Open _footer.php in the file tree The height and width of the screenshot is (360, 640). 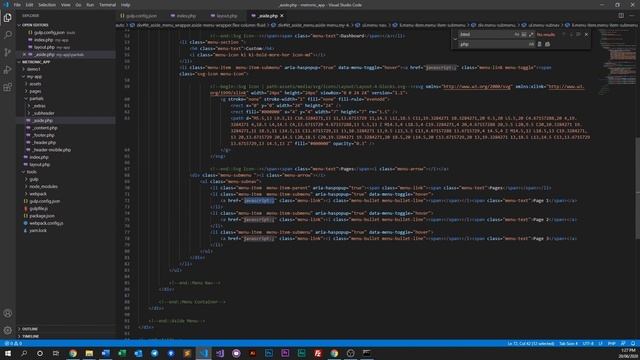pos(66,135)
